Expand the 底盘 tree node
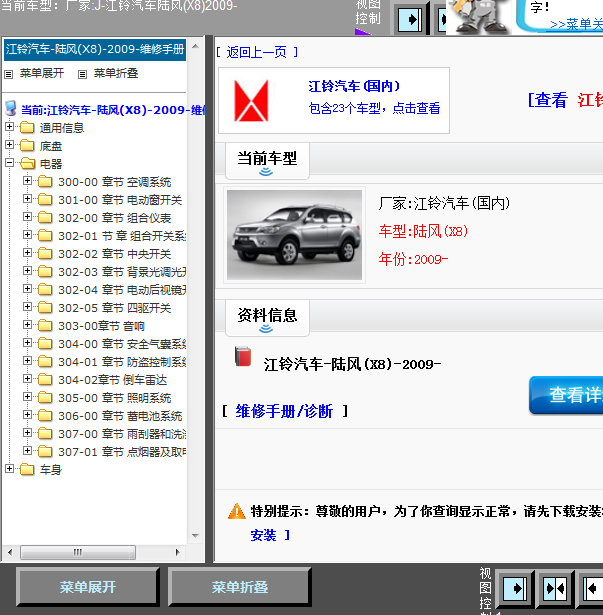Image resolution: width=603 pixels, height=615 pixels. [x=9, y=144]
